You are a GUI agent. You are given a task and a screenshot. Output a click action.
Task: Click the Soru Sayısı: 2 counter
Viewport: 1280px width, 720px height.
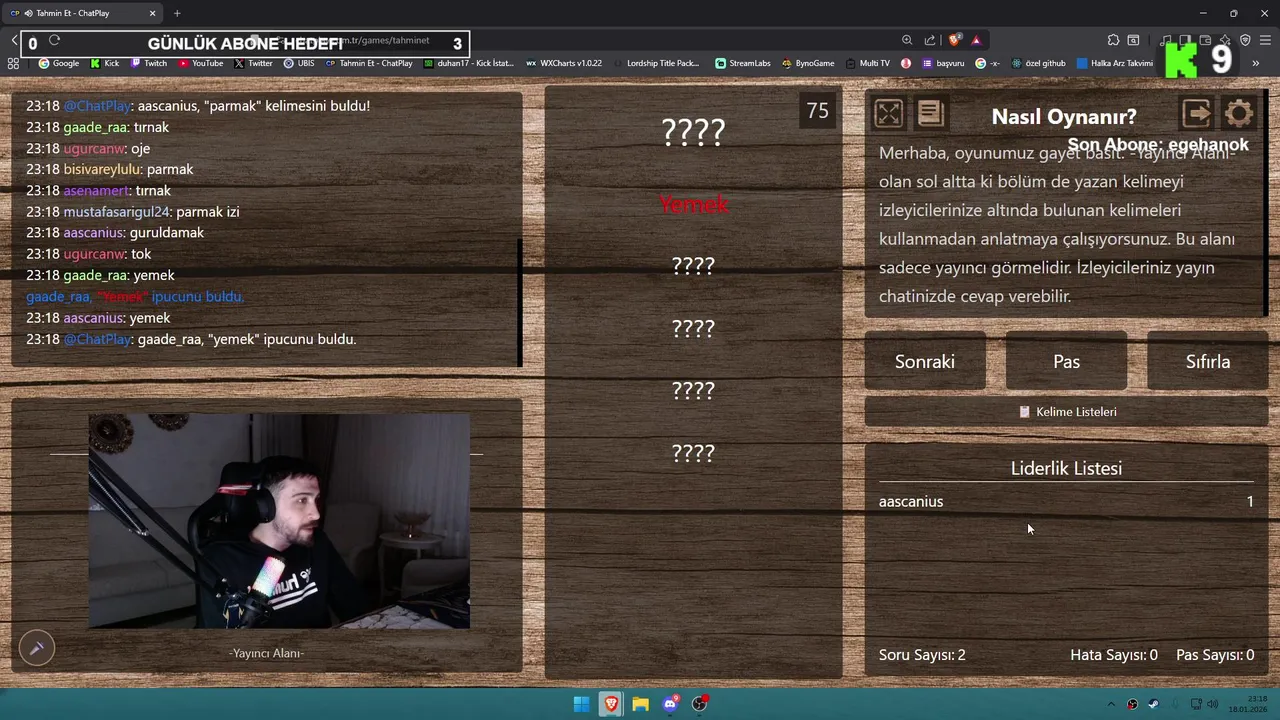(x=922, y=655)
